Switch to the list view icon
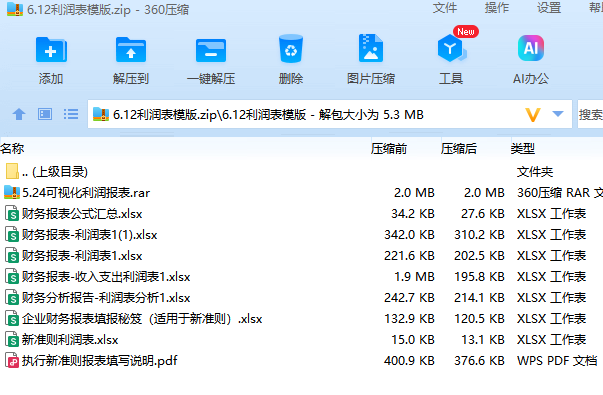This screenshot has height=395, width=603. (71, 114)
